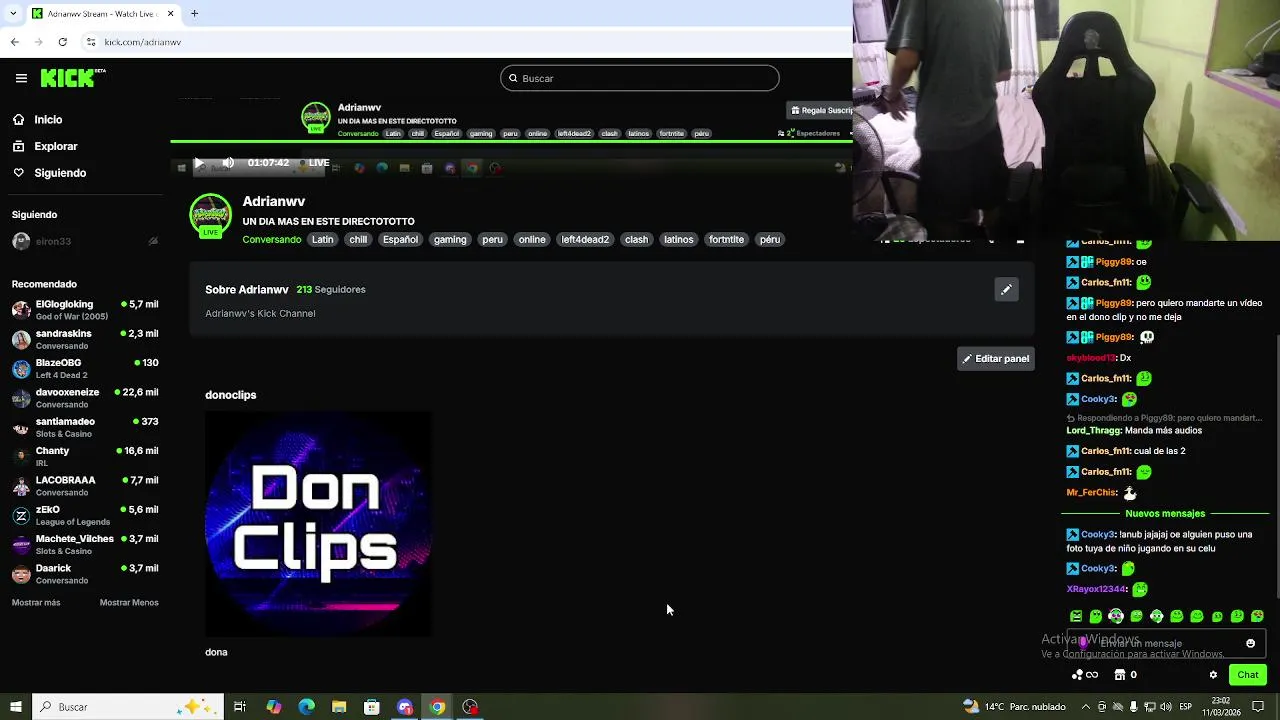
Task: Click the pencil edit icon in Sobre panel
Action: [1006, 290]
